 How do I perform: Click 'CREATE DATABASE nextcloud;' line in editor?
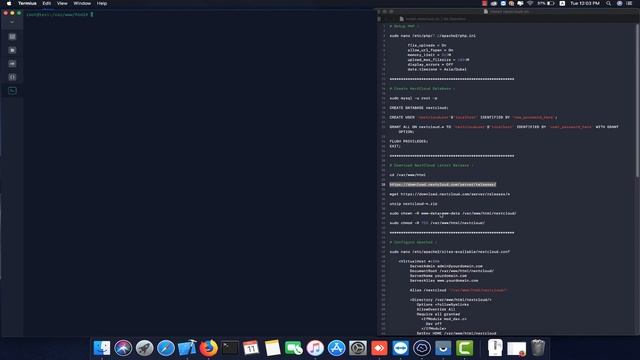click(419, 108)
